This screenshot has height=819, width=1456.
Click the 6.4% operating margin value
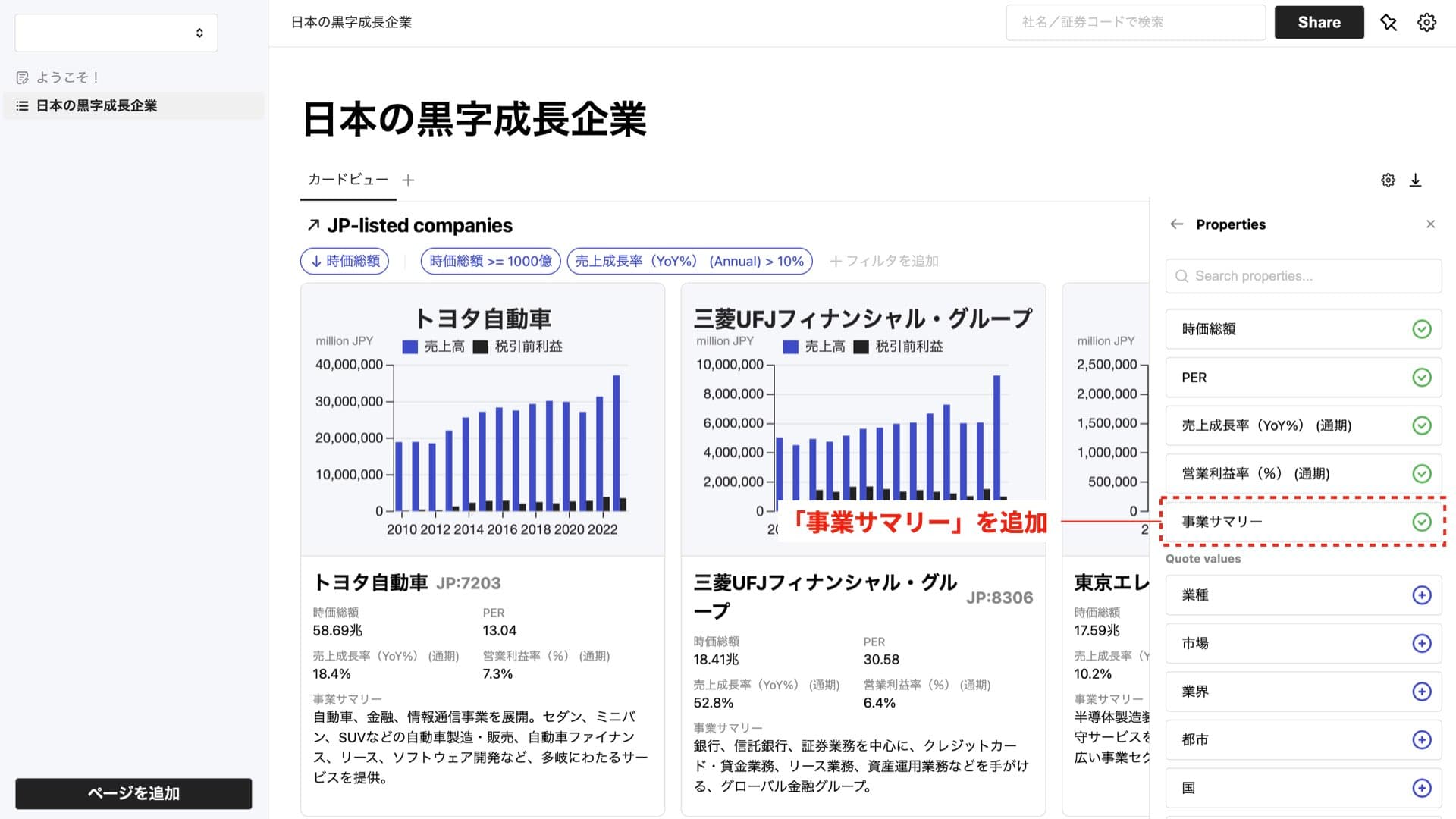tap(879, 703)
